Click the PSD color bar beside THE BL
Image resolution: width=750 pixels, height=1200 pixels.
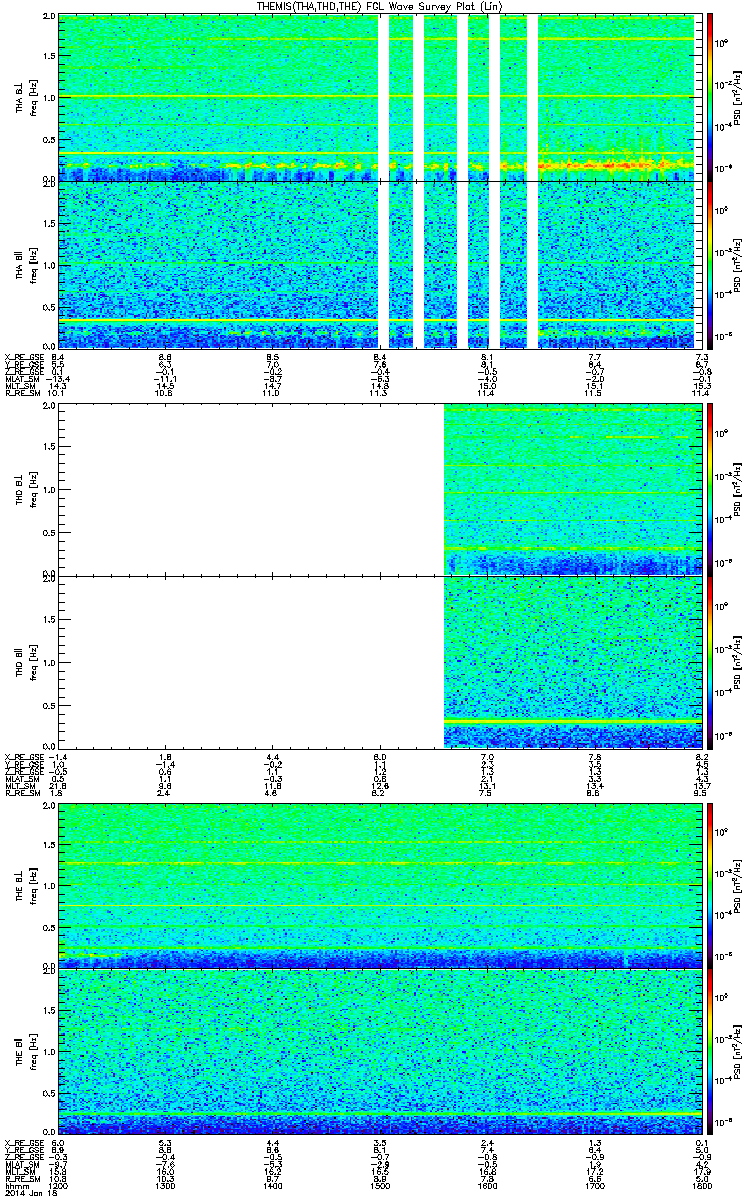point(711,885)
